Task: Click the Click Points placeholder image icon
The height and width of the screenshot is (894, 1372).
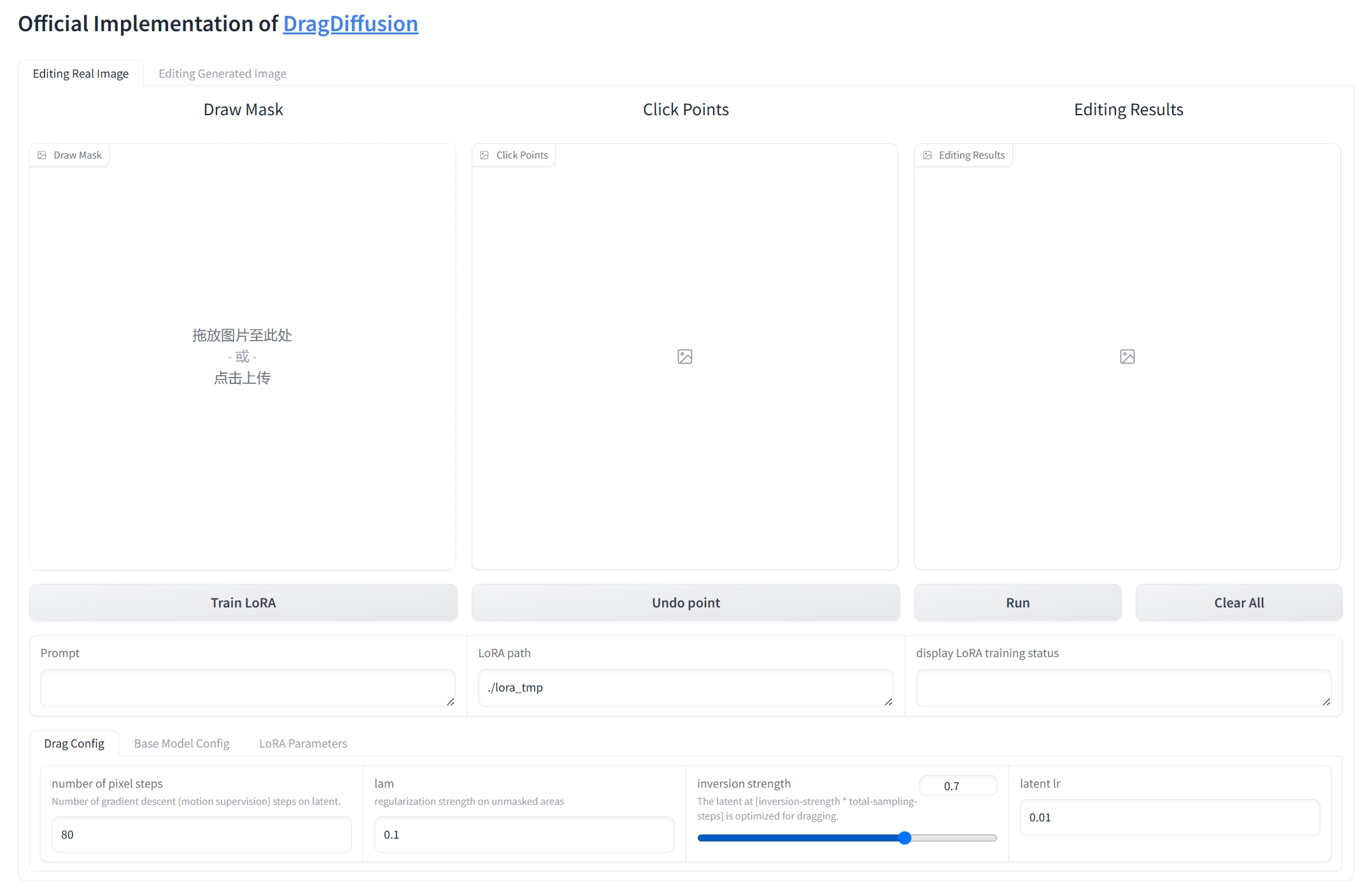Action: click(x=685, y=357)
